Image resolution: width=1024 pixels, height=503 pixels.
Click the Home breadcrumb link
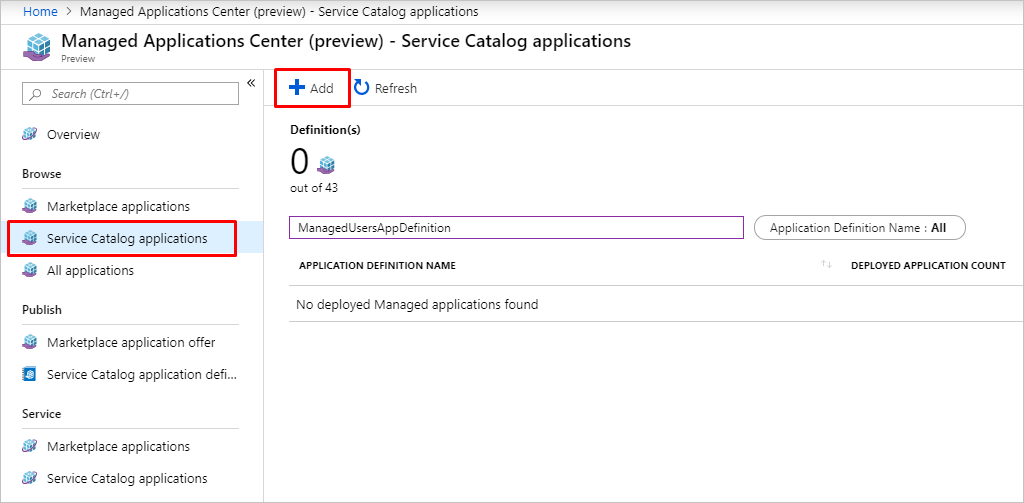tap(40, 12)
